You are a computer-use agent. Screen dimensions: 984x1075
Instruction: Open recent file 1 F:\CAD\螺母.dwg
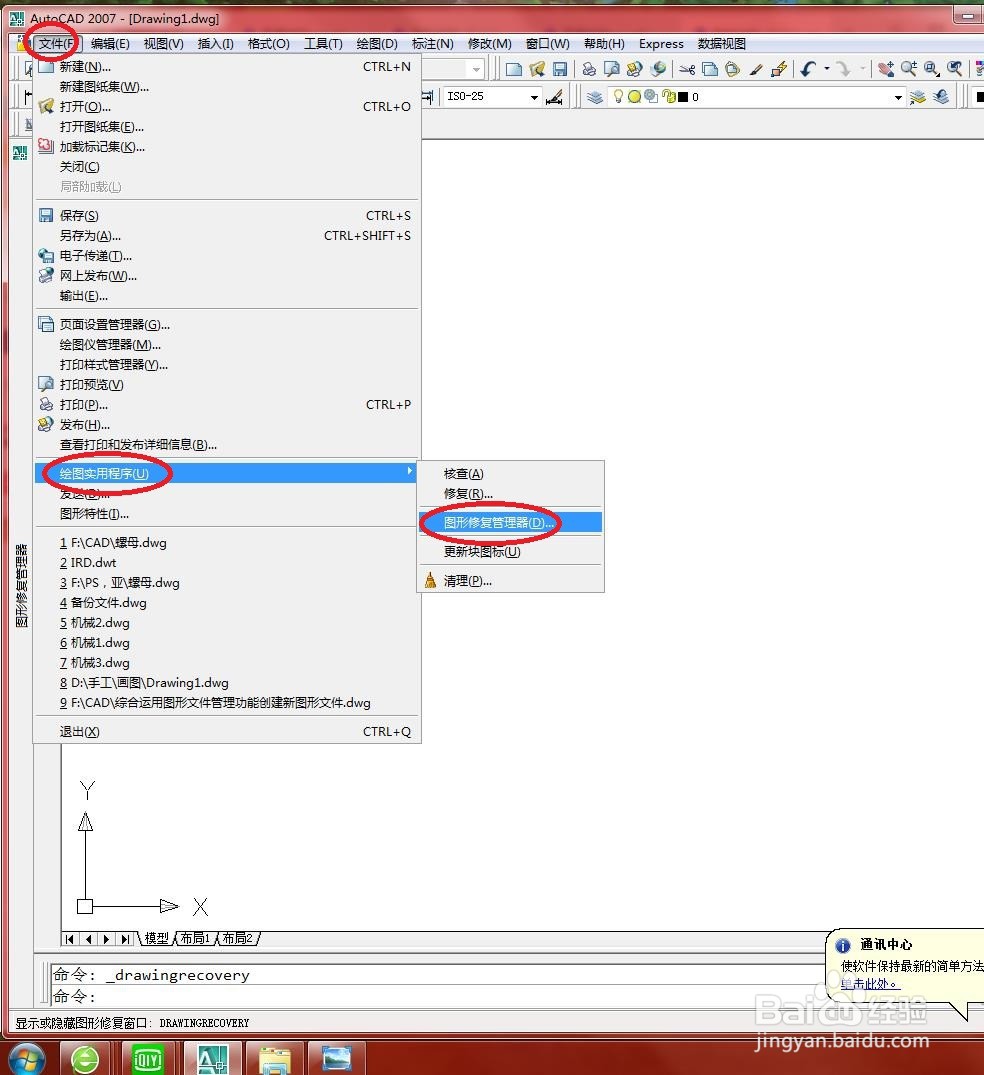pos(225,542)
